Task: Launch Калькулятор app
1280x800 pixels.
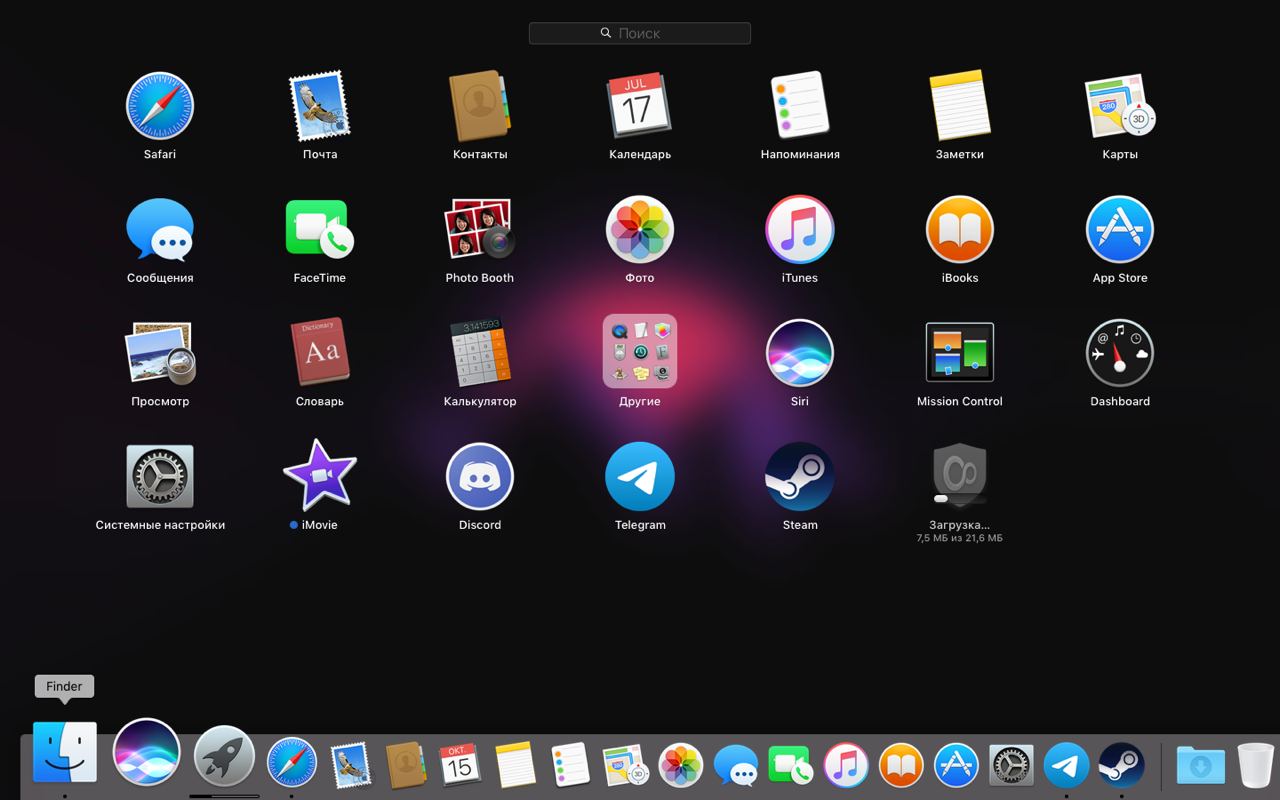Action: click(480, 353)
